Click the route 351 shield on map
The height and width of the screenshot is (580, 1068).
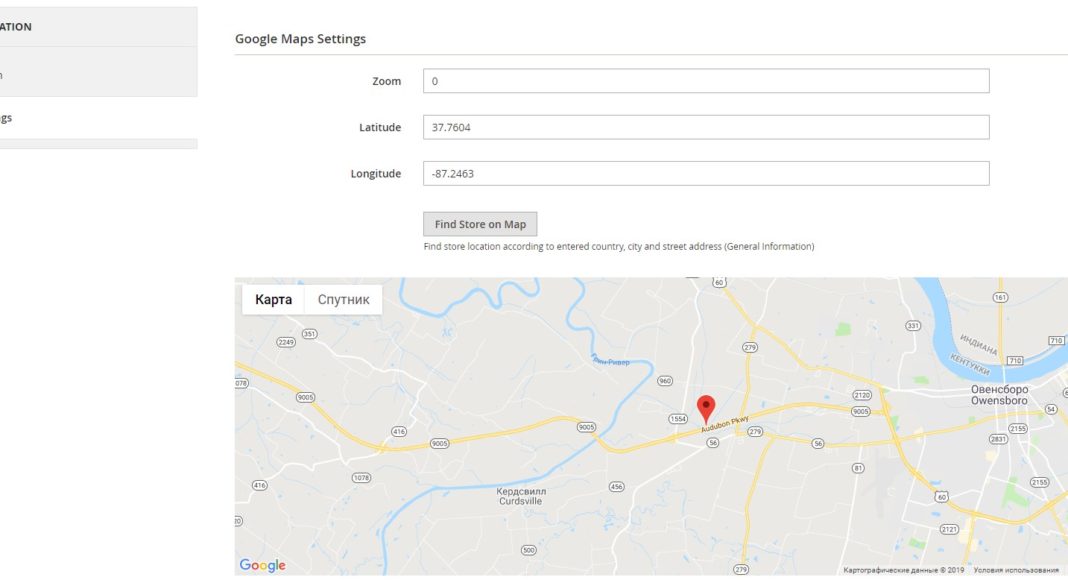309,334
